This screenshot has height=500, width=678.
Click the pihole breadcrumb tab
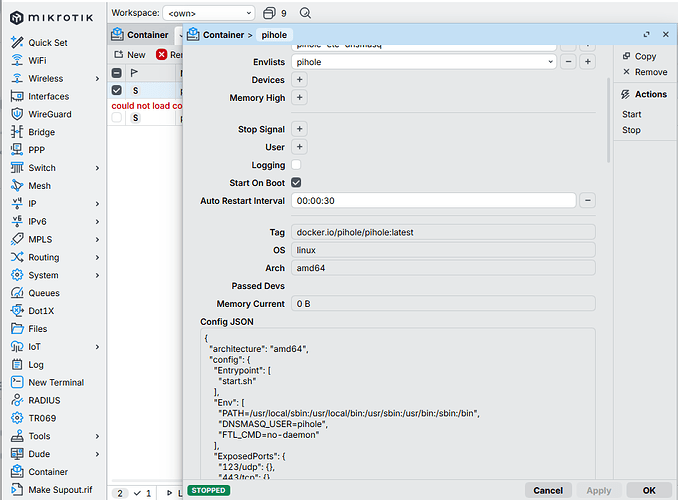point(274,35)
